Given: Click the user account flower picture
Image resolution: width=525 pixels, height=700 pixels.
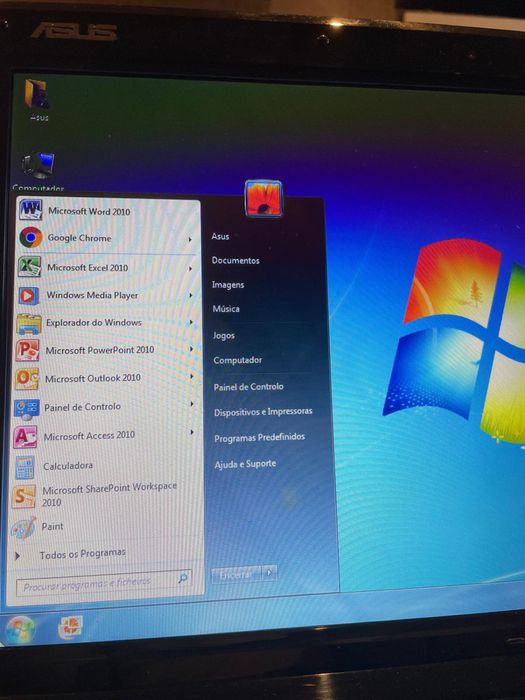Looking at the screenshot, I should (264, 198).
